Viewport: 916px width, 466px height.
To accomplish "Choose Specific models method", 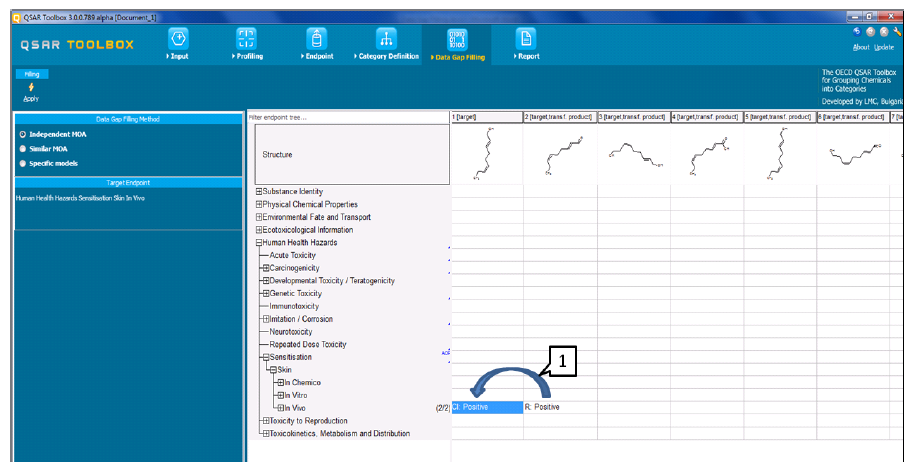I will tap(23, 164).
